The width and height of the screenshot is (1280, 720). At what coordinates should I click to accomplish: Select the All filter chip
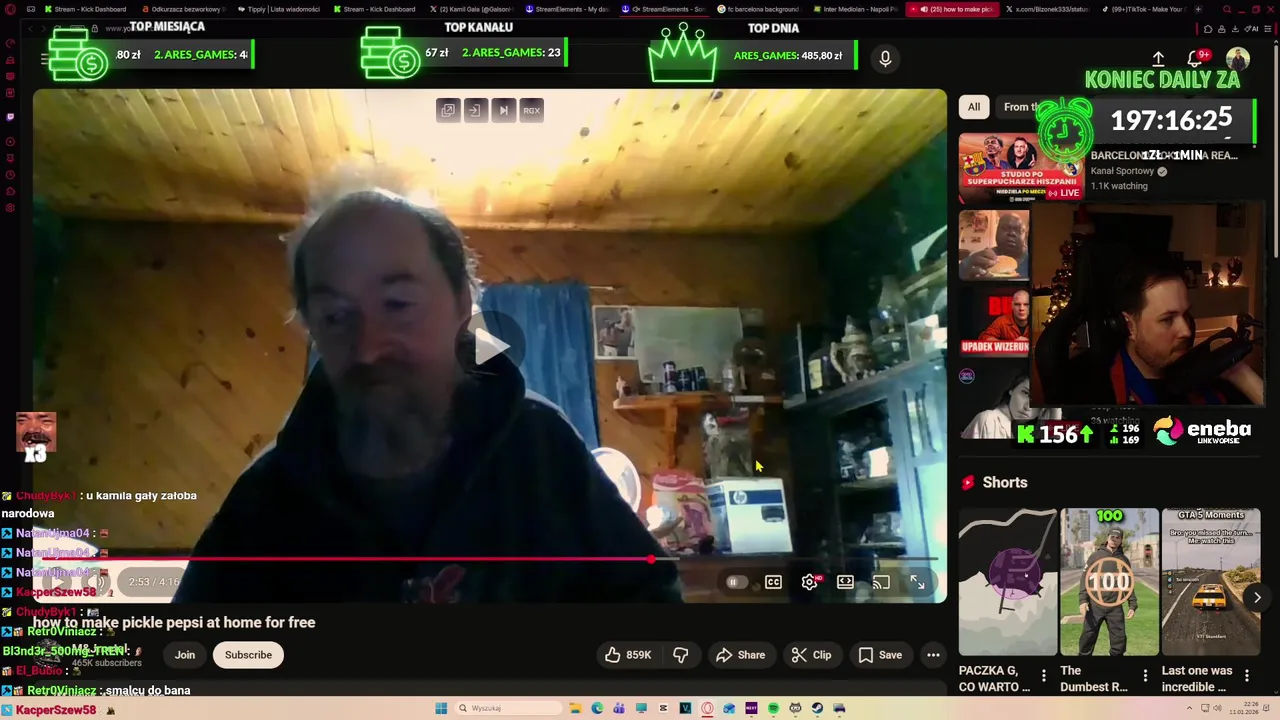coord(974,107)
